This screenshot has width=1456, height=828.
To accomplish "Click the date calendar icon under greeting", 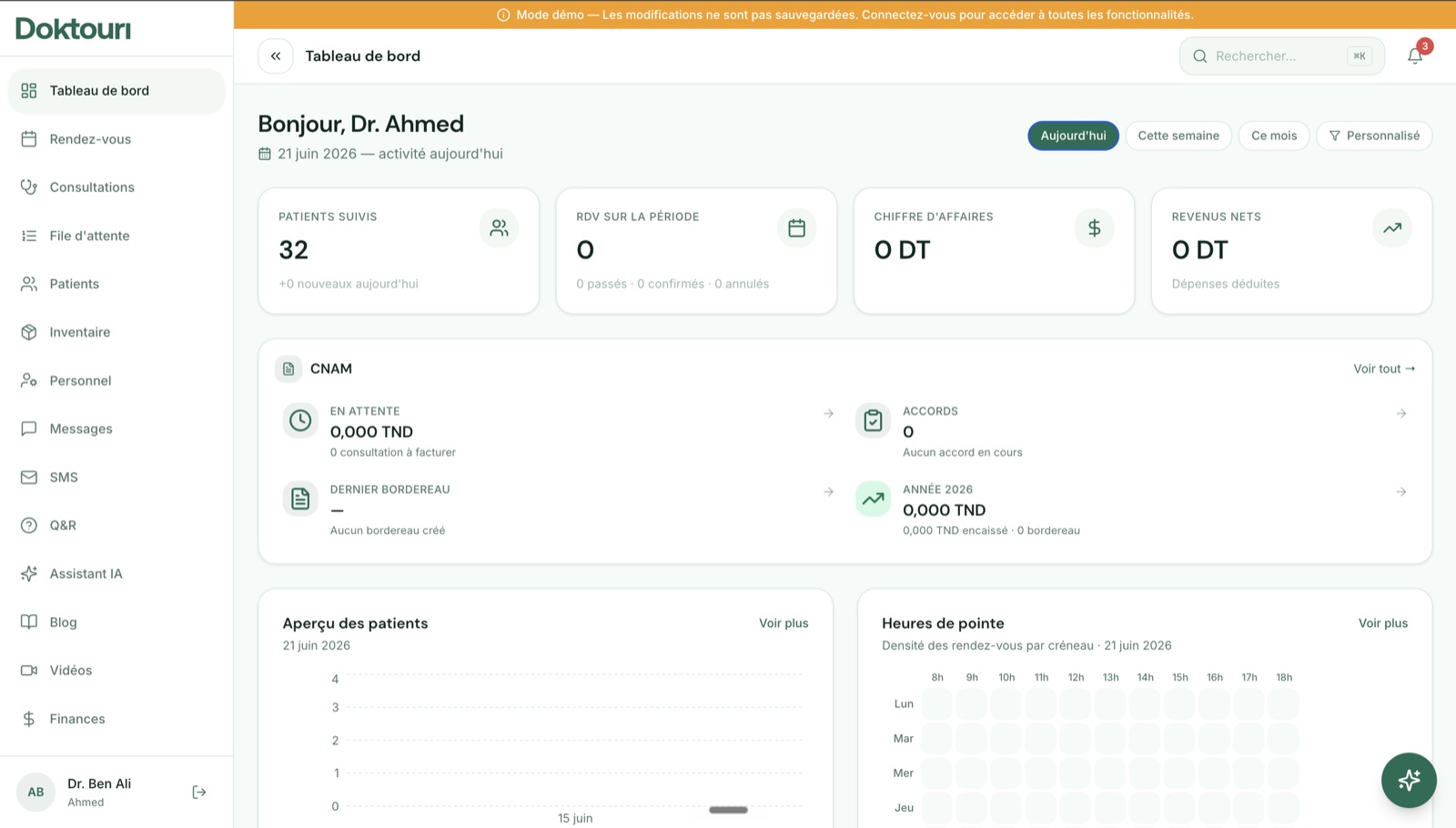I will [x=265, y=154].
